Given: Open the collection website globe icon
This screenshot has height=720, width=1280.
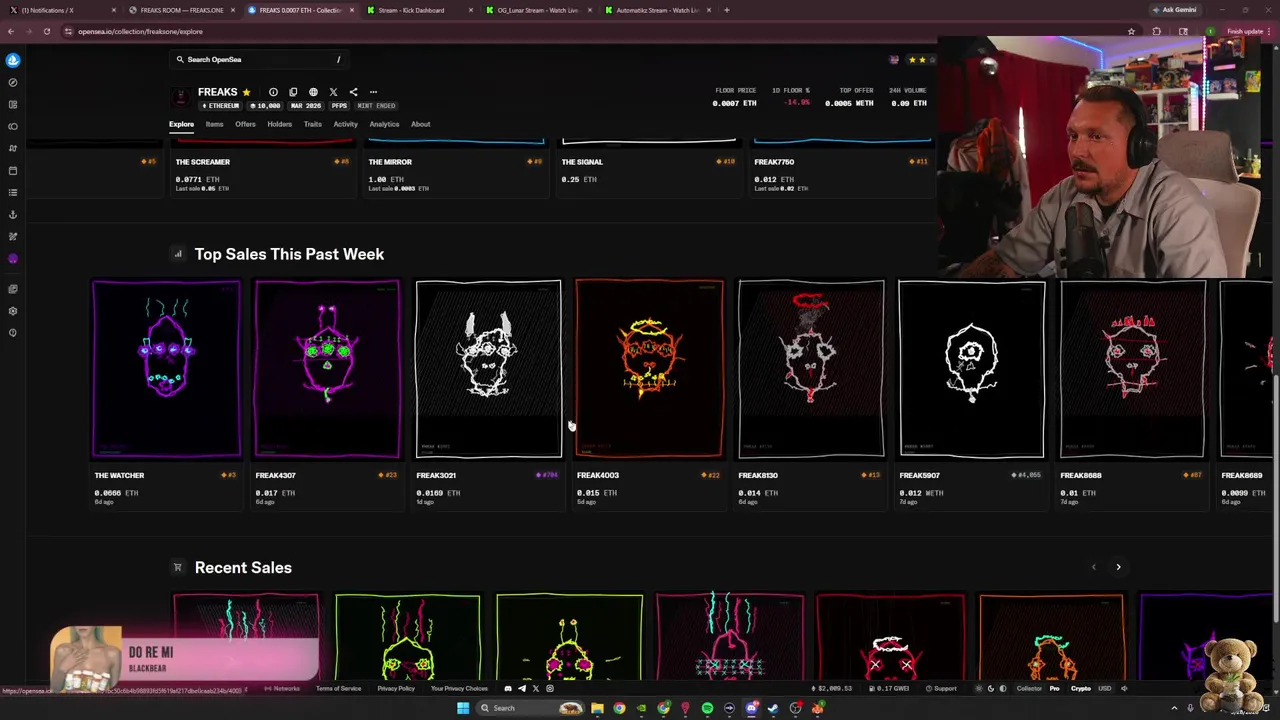Looking at the screenshot, I should click(313, 92).
